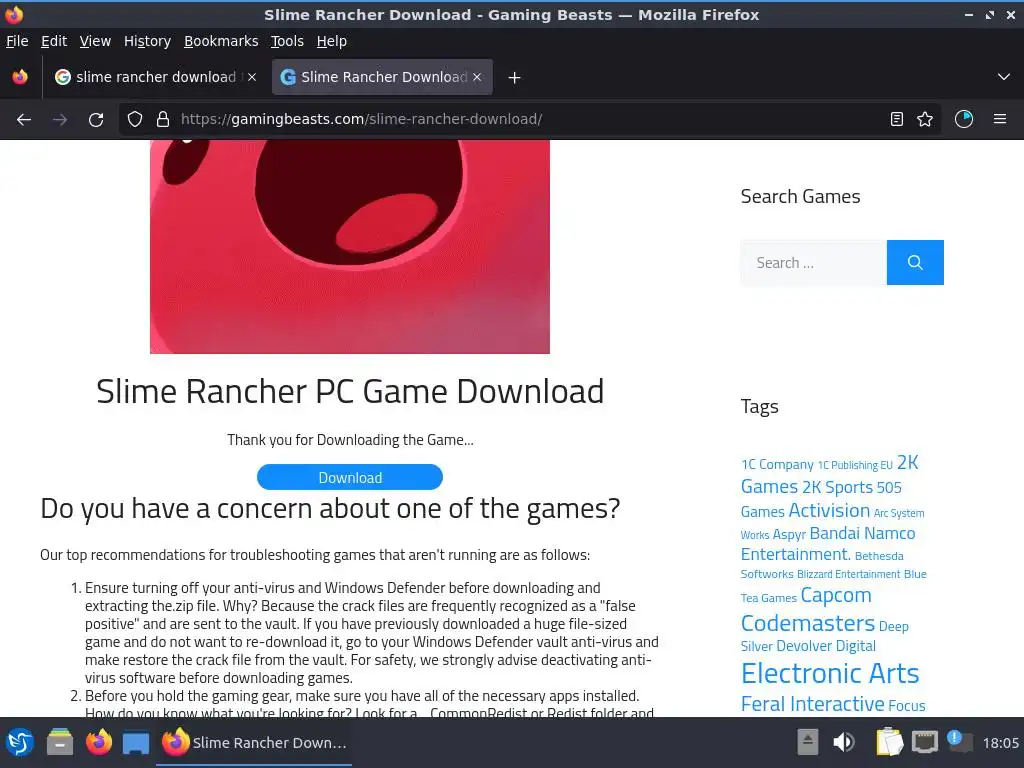Open the tracking protection shield icon
The height and width of the screenshot is (768, 1024).
click(x=135, y=120)
